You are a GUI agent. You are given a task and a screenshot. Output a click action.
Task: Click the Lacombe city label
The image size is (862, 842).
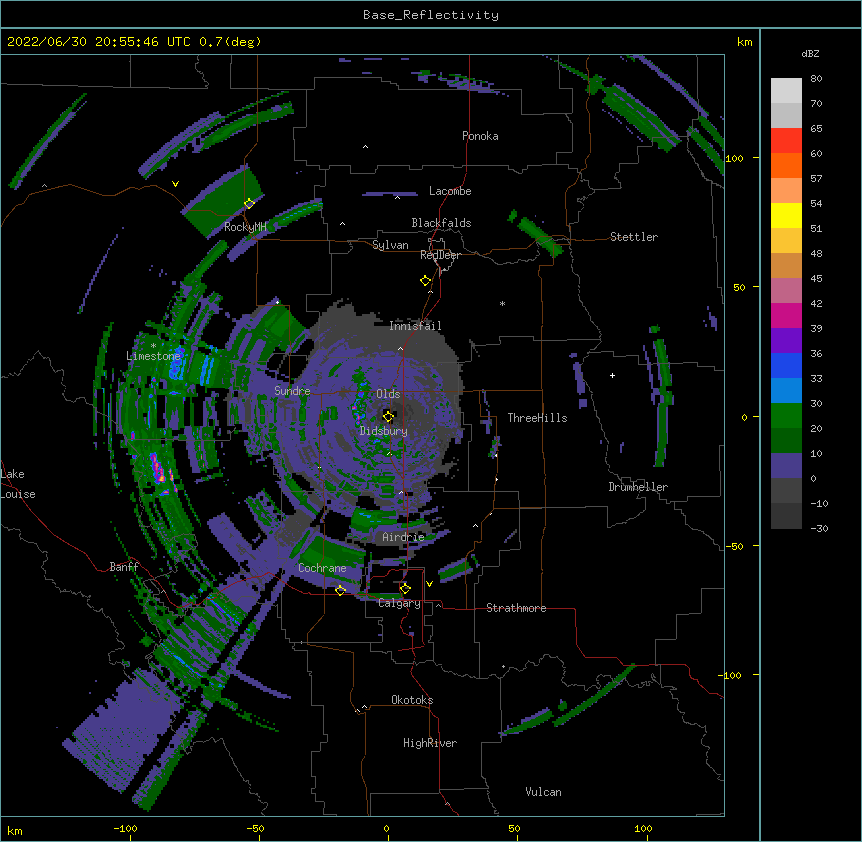click(450, 191)
